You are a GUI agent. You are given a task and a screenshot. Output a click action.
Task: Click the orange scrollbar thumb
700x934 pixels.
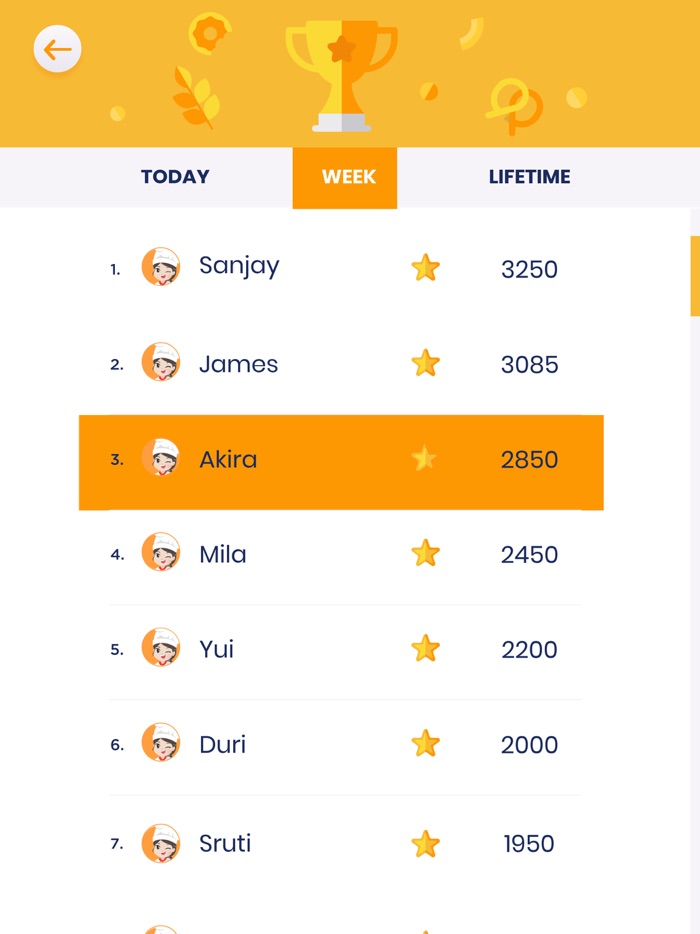click(695, 275)
